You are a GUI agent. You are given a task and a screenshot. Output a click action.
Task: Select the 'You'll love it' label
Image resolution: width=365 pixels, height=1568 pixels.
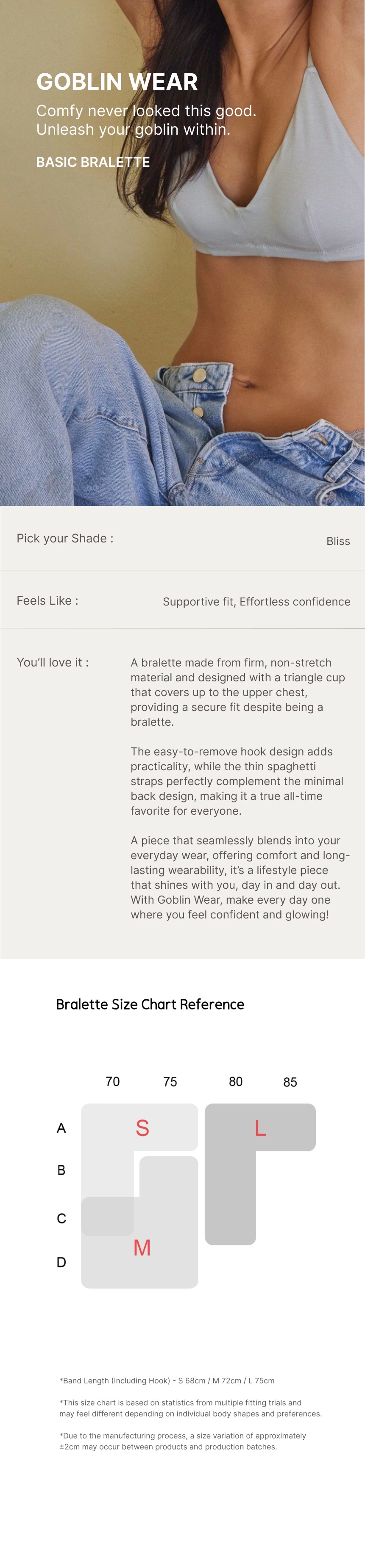pos(53,662)
